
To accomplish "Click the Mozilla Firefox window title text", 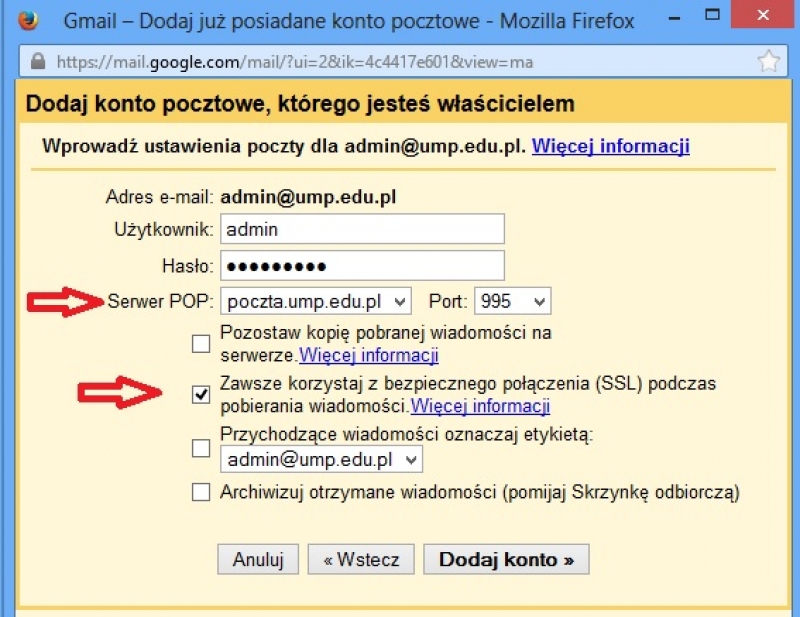I will (x=350, y=20).
